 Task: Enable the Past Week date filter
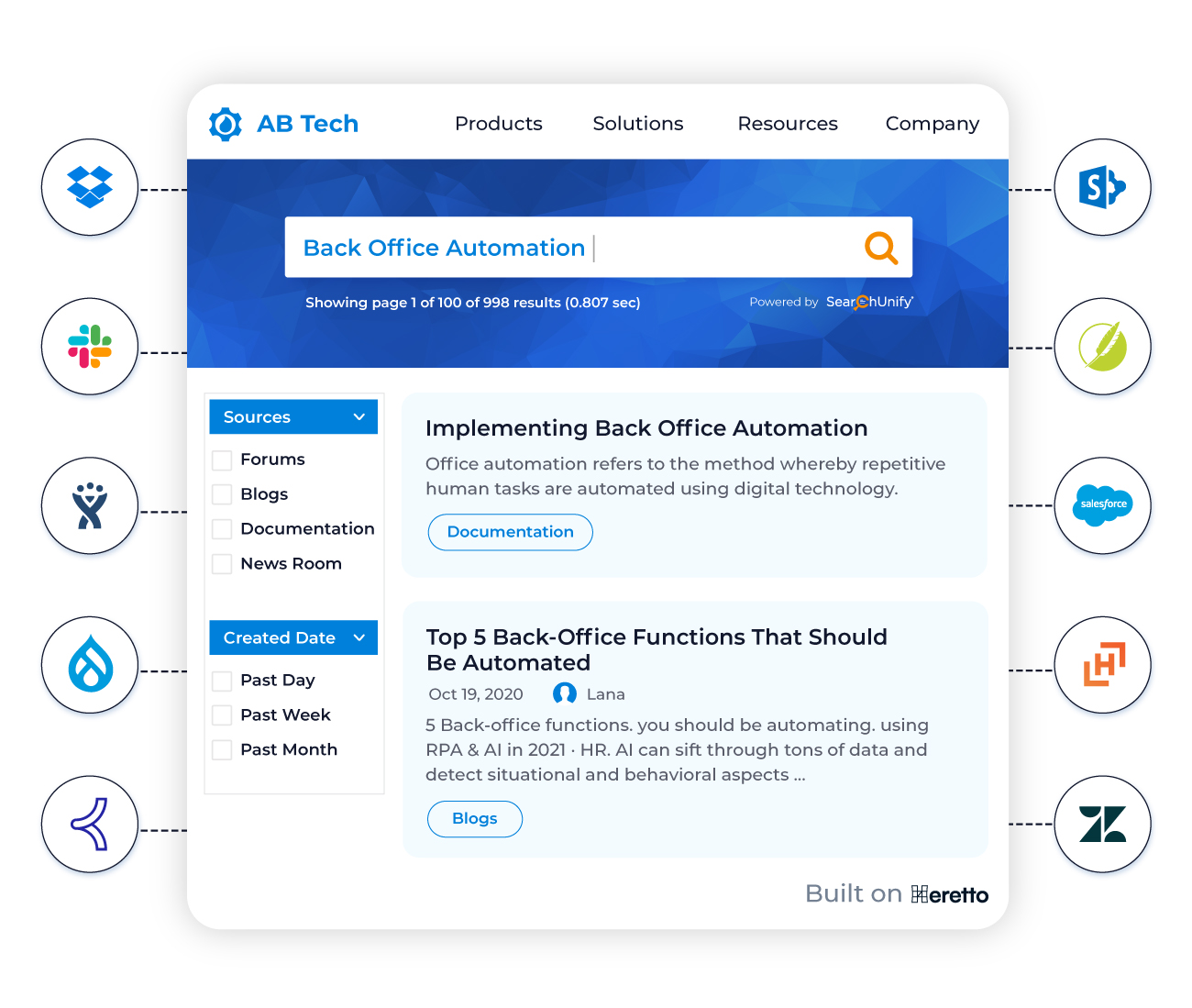tap(222, 715)
